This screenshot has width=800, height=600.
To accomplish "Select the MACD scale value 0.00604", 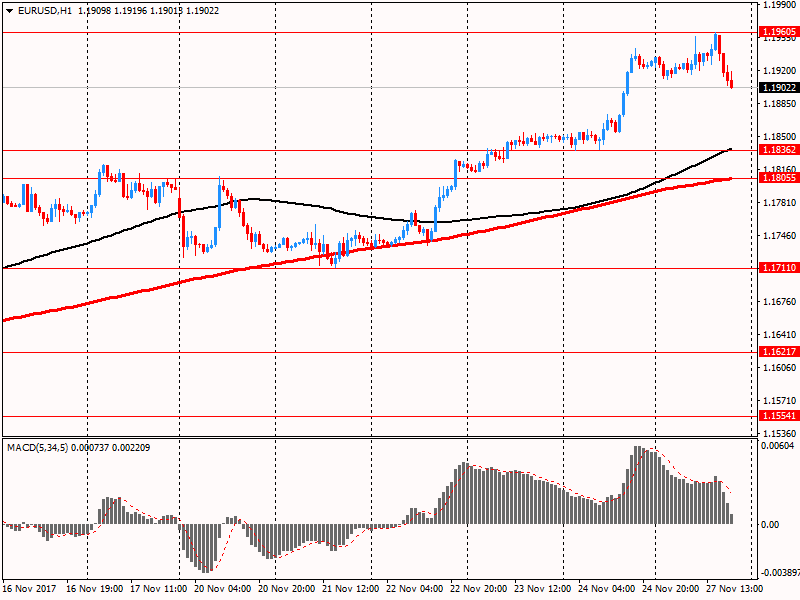I will click(778, 446).
